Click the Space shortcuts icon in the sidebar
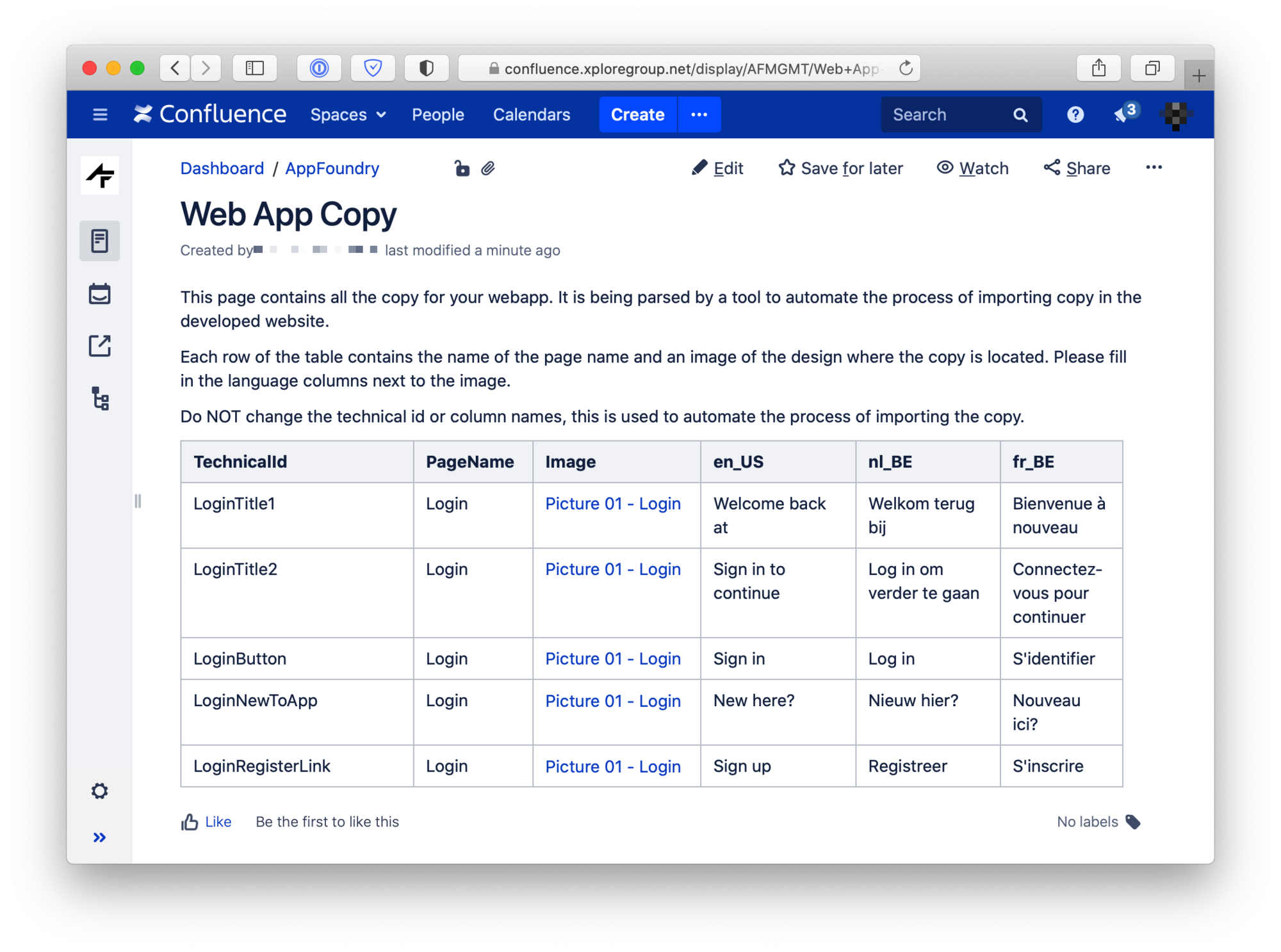 (99, 346)
